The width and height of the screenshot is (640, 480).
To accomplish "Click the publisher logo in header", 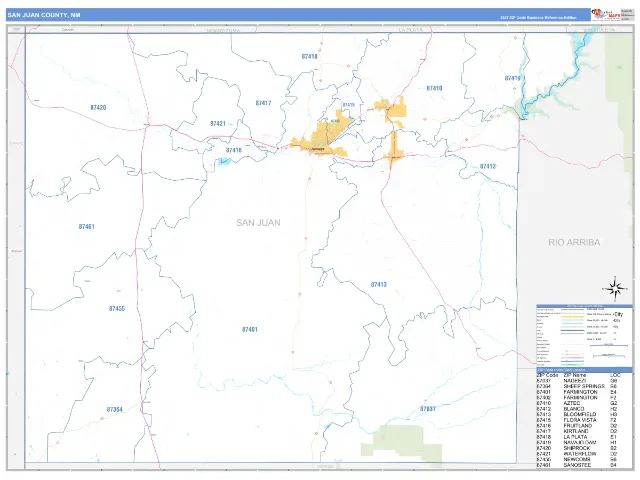I will (606, 14).
